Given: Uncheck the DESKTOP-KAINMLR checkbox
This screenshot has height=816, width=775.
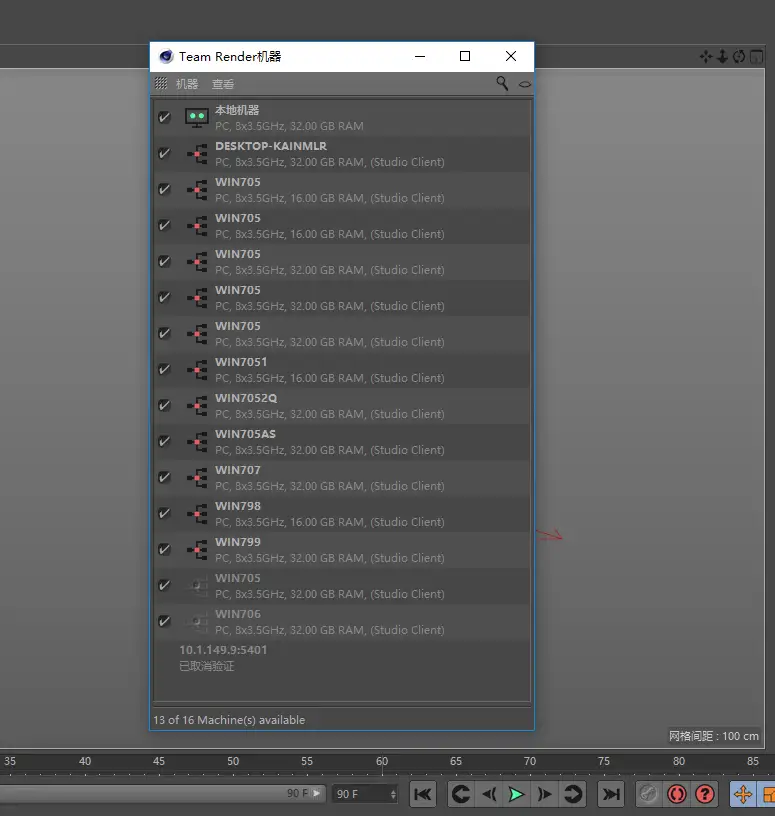Looking at the screenshot, I should [164, 153].
